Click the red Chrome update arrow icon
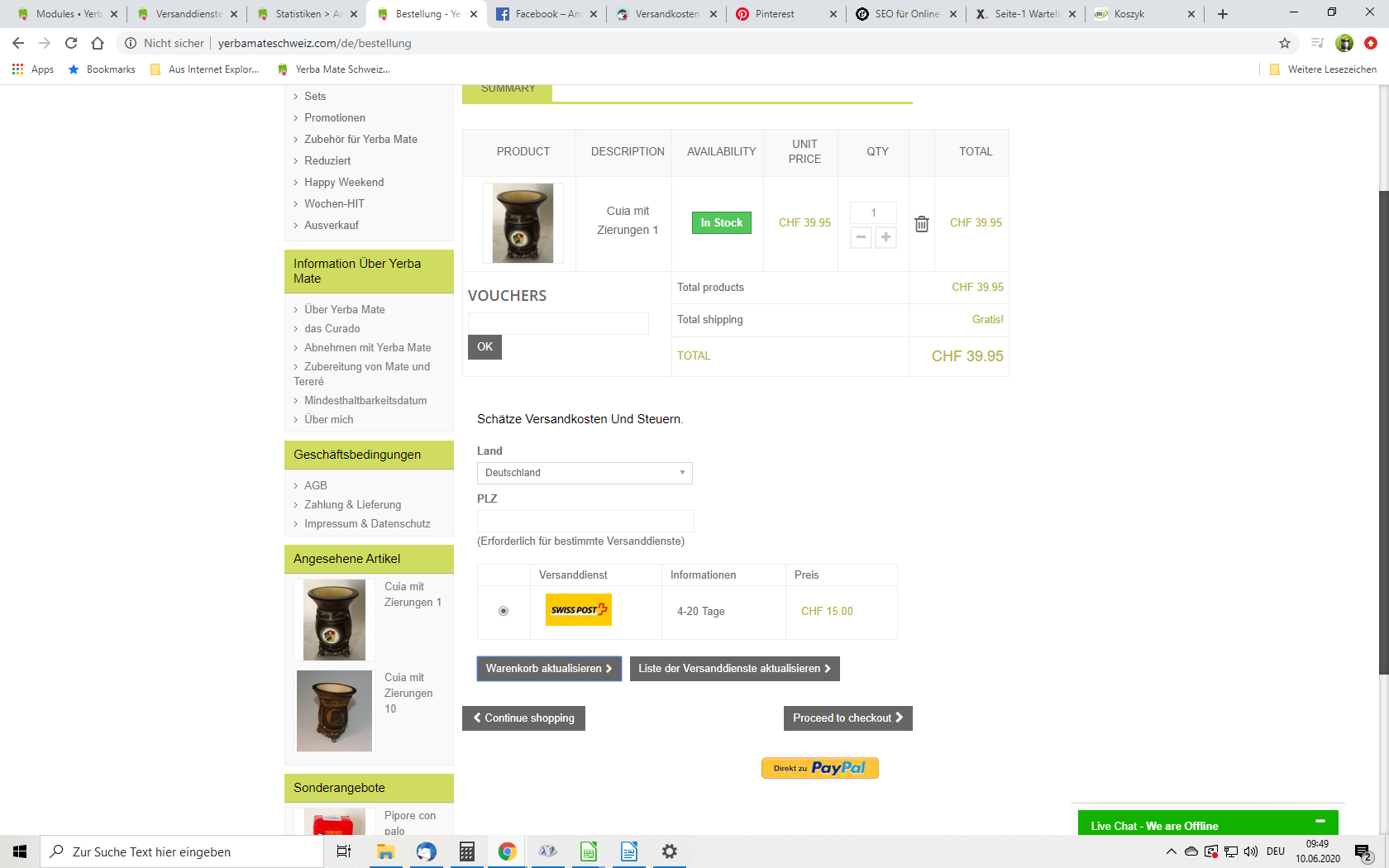1389x868 pixels. click(1371, 43)
